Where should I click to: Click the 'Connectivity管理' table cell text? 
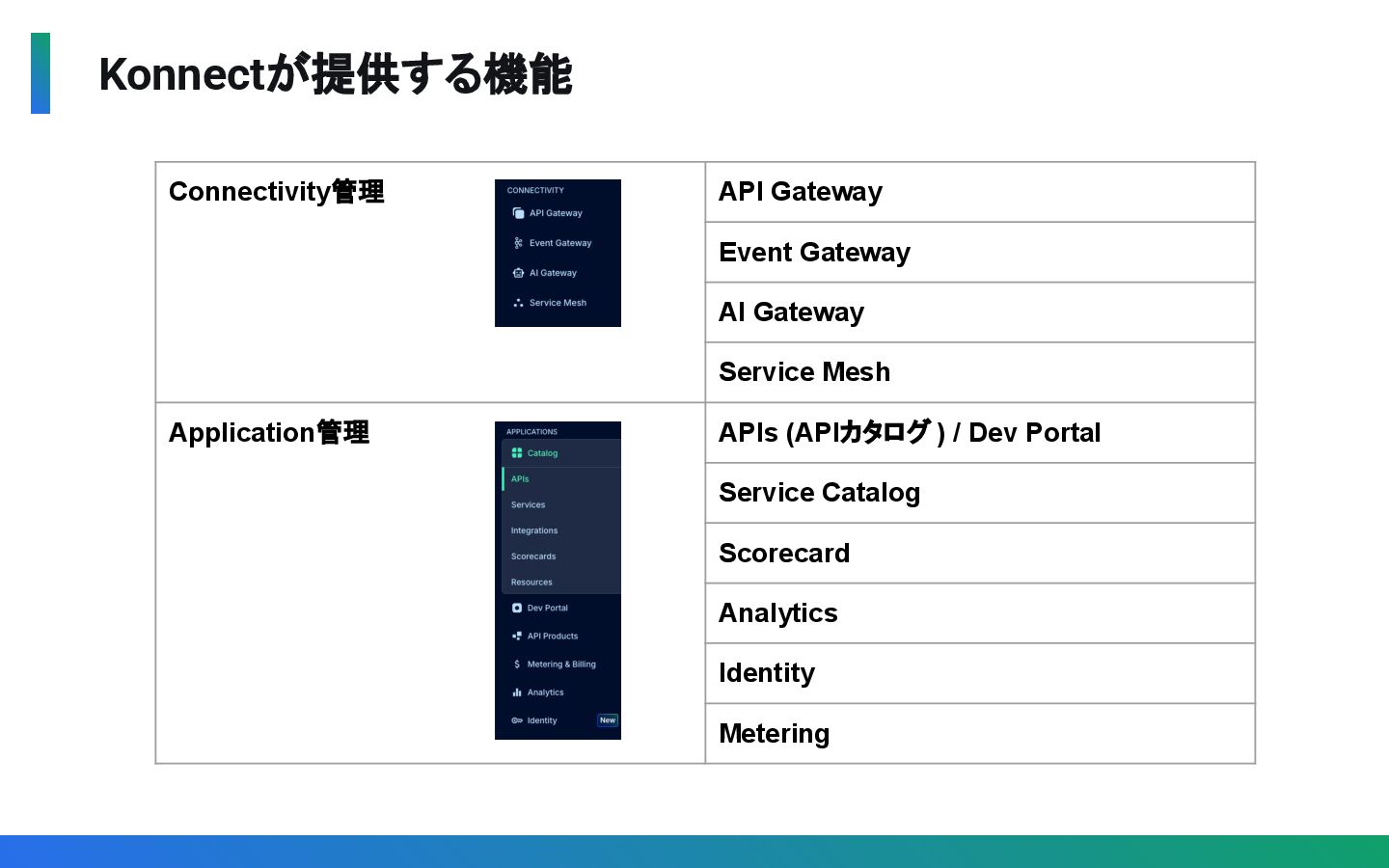277,192
